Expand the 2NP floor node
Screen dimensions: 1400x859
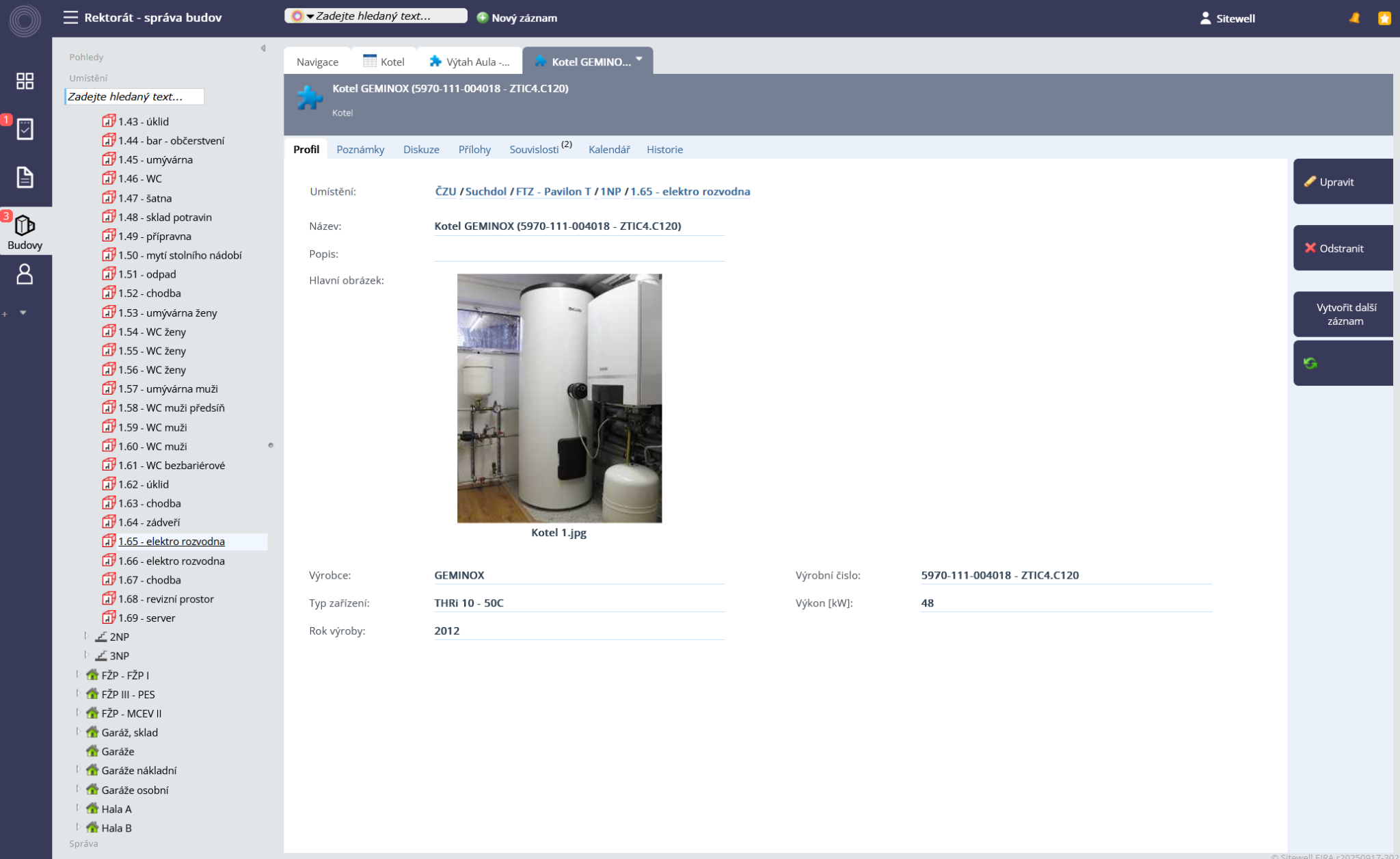pos(86,636)
